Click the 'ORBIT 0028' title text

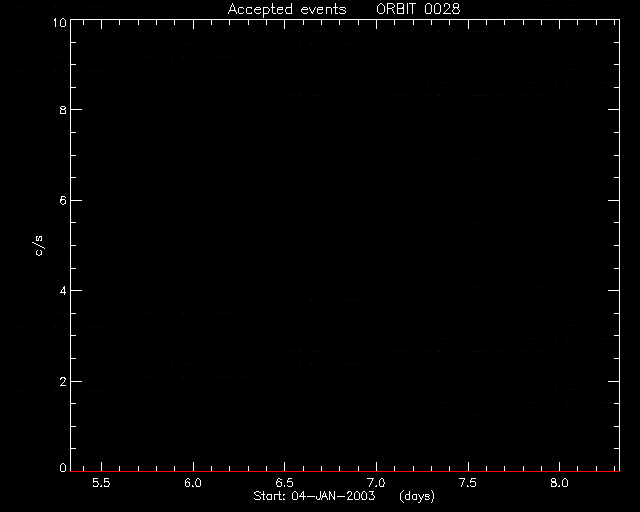pyautogui.click(x=418, y=9)
